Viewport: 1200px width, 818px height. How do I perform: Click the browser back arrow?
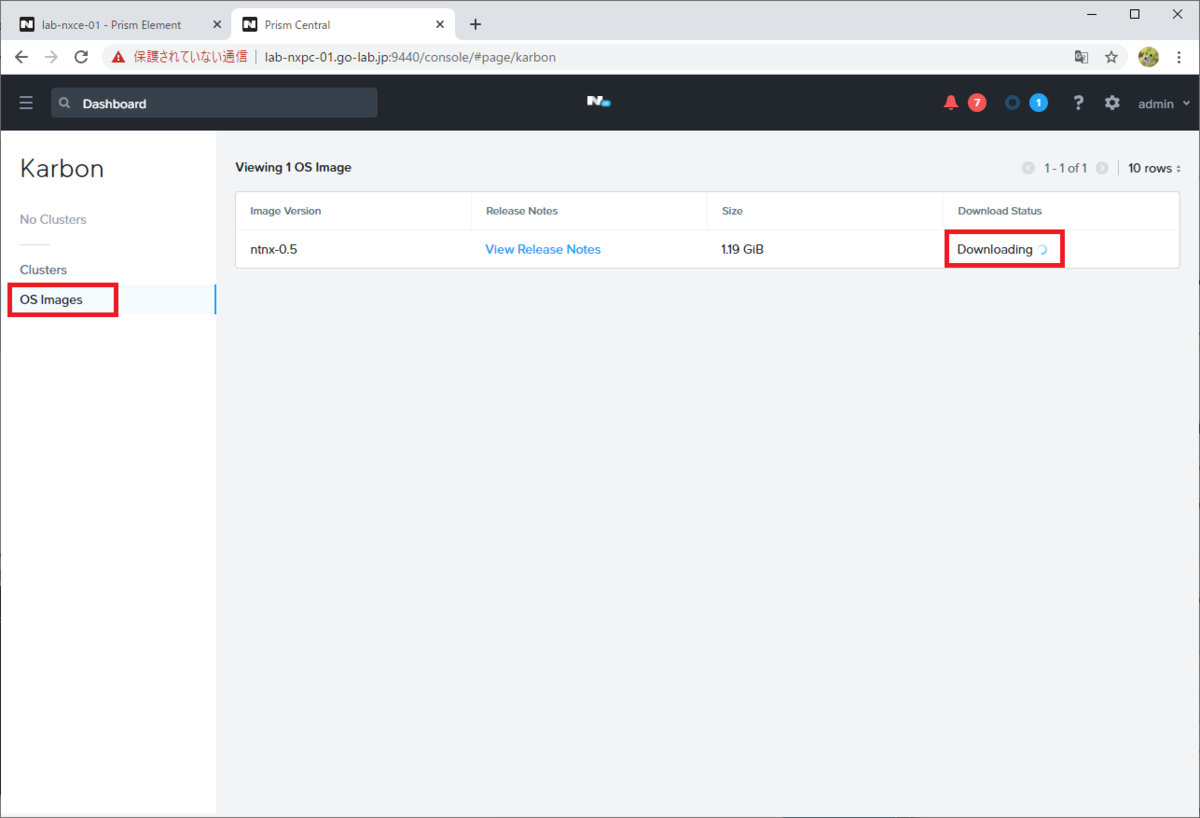pyautogui.click(x=22, y=57)
